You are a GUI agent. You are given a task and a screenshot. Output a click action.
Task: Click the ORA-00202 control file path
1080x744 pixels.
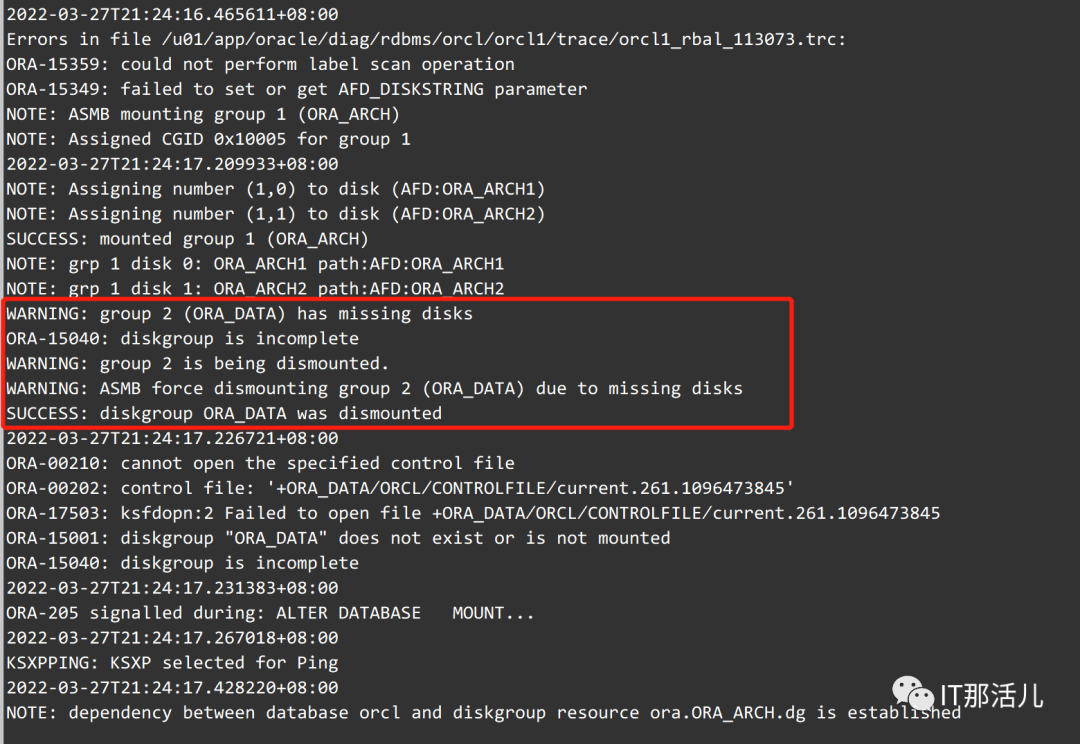(x=530, y=488)
